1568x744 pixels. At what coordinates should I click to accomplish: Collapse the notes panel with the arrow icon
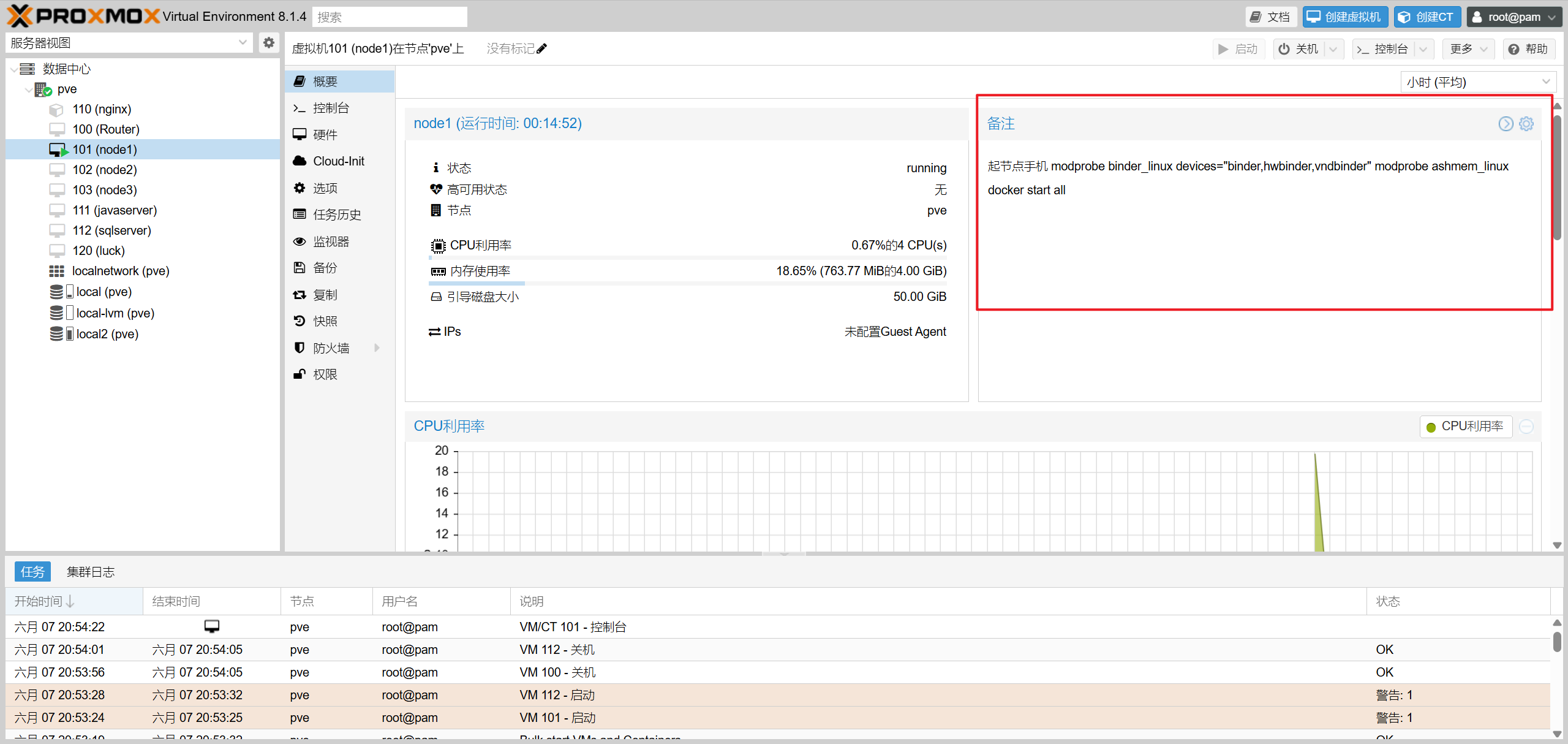tap(1506, 124)
